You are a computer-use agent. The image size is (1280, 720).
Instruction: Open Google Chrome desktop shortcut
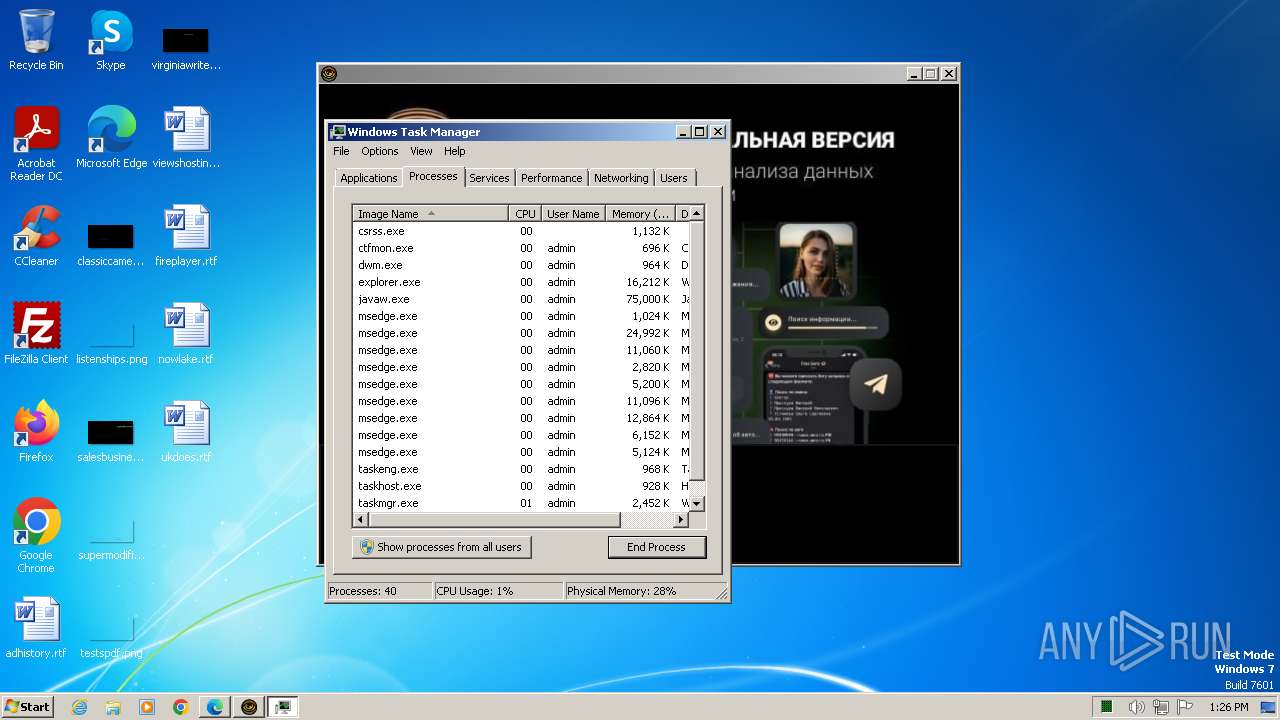[x=36, y=536]
